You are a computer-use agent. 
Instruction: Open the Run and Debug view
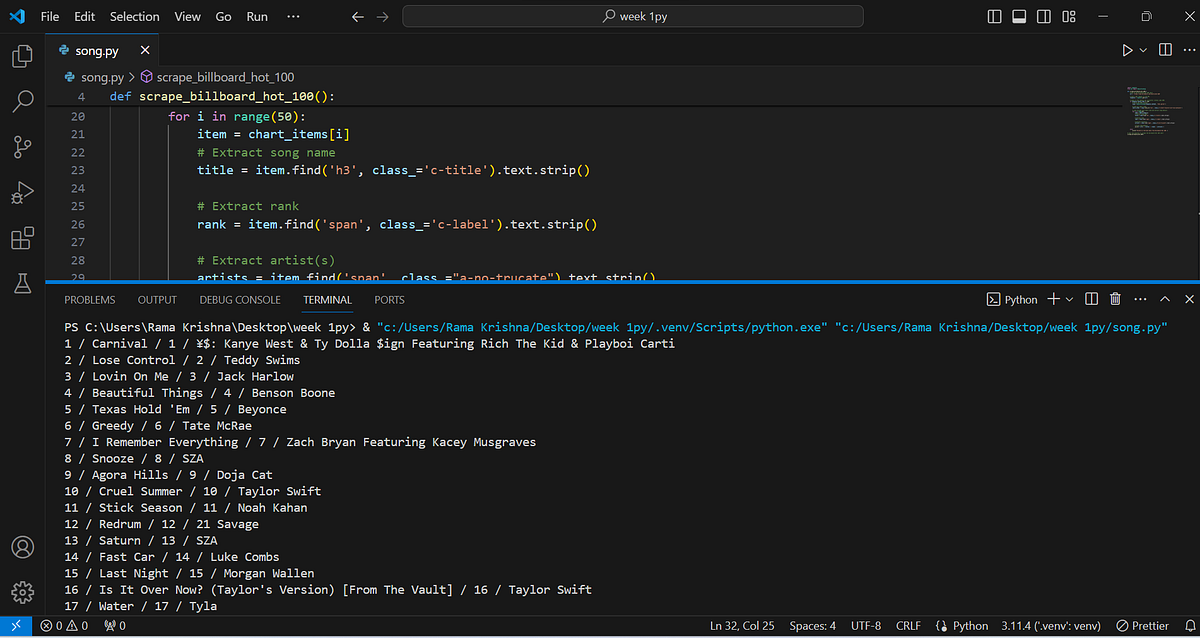(21, 192)
